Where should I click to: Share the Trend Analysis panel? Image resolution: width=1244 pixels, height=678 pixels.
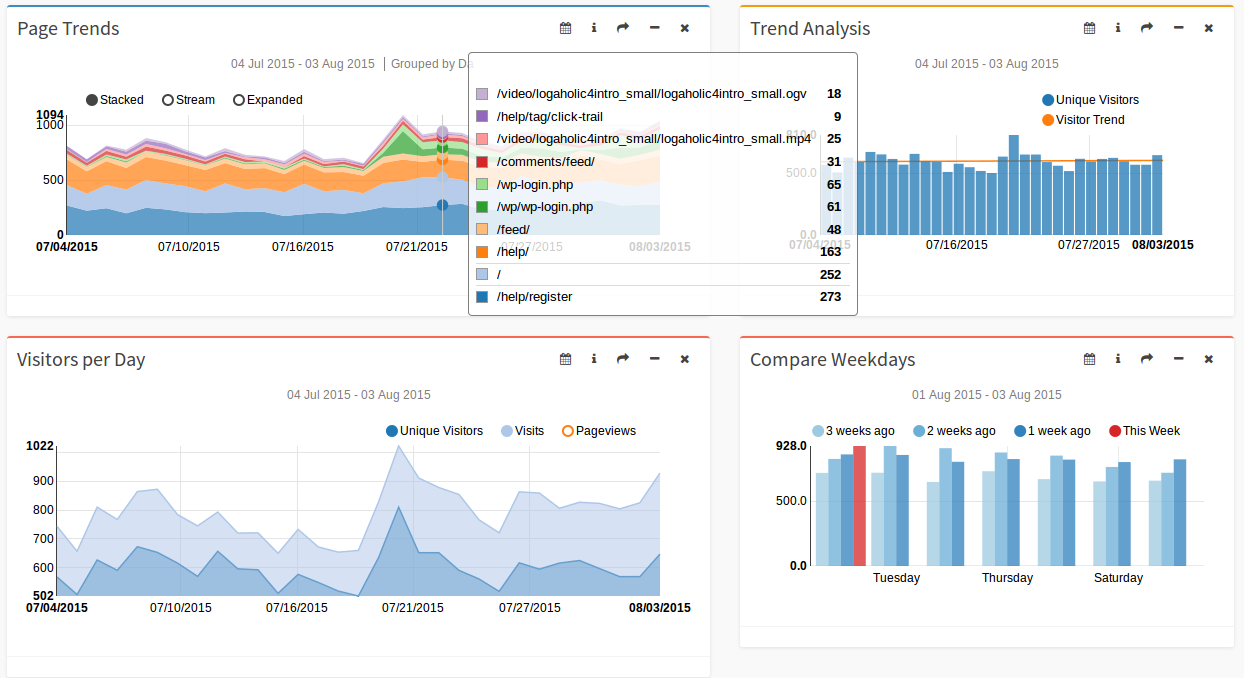[x=1147, y=28]
